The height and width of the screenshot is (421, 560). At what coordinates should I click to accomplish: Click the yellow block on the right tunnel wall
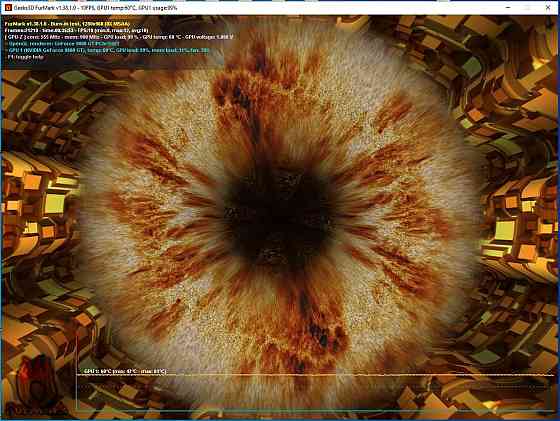point(505,230)
